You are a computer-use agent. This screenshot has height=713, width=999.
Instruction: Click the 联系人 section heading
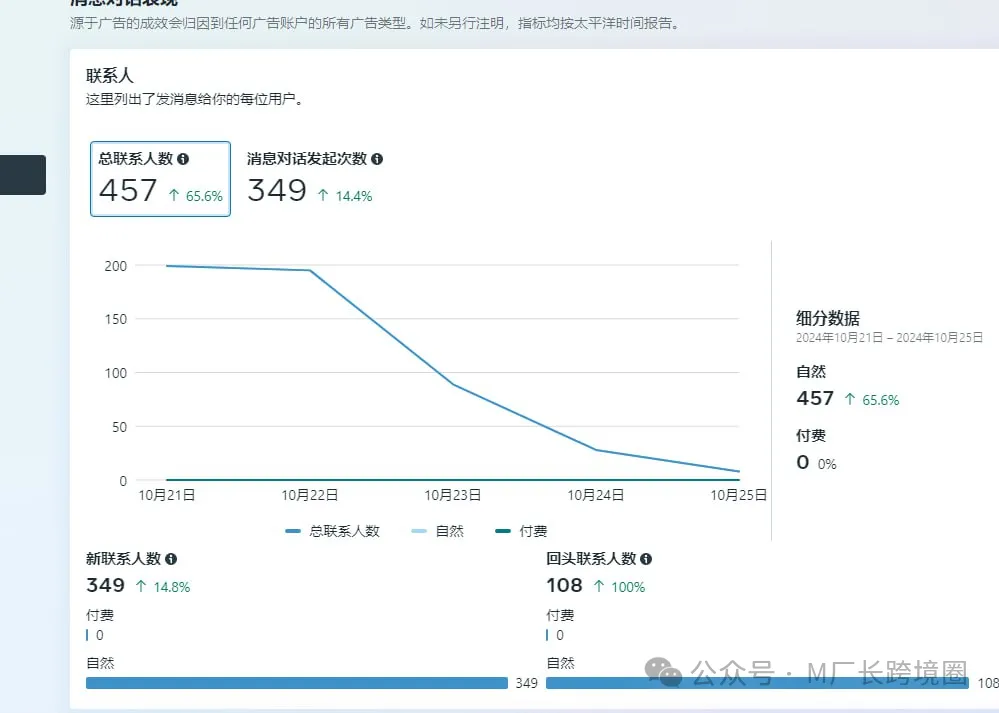pyautogui.click(x=110, y=76)
